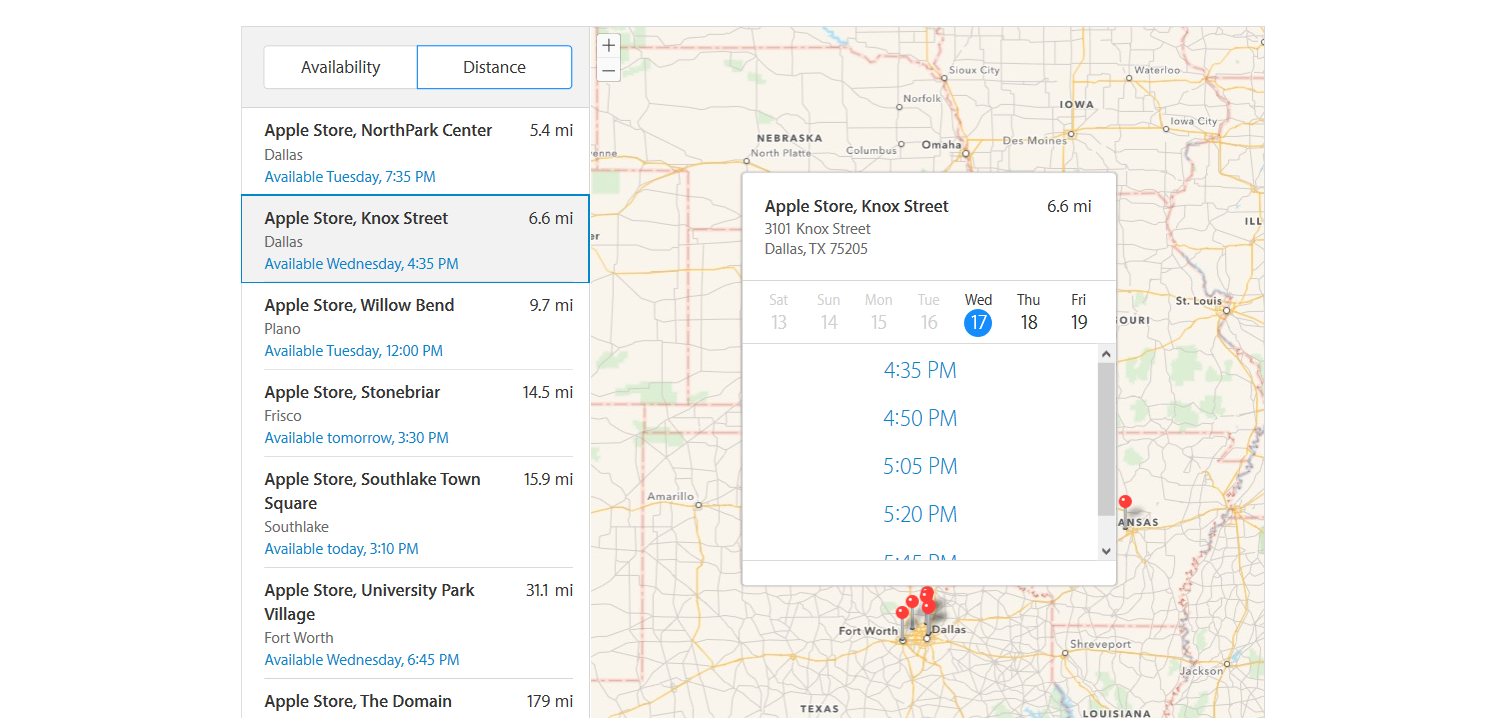Choose Wed 17 in the date picker
This screenshot has height=718, width=1506.
(978, 313)
